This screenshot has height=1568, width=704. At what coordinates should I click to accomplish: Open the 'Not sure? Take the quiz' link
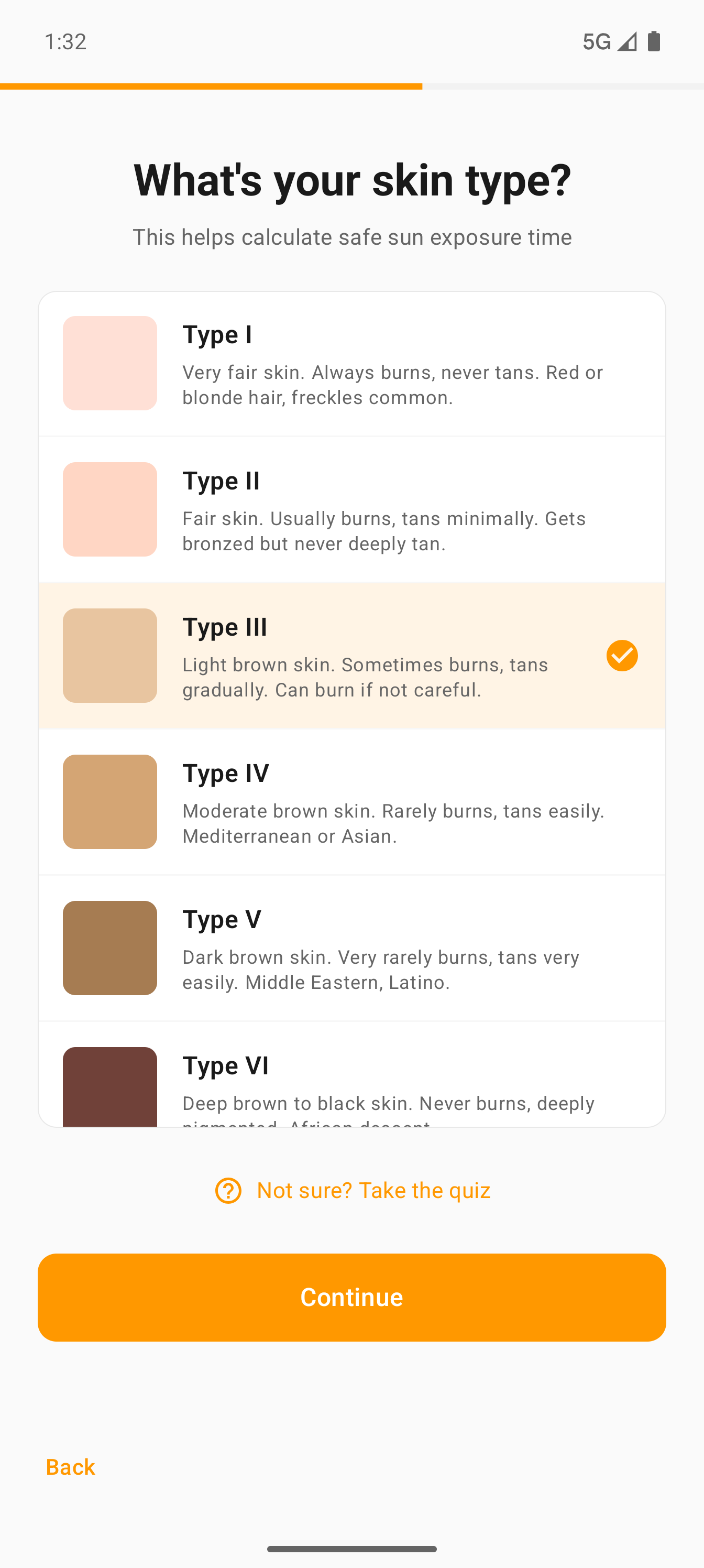coord(373,1191)
